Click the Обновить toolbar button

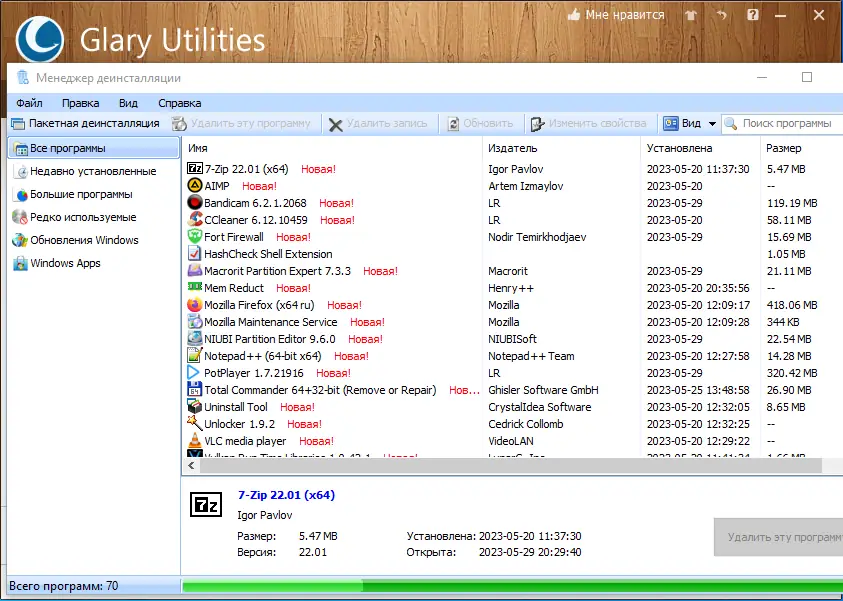tap(480, 124)
